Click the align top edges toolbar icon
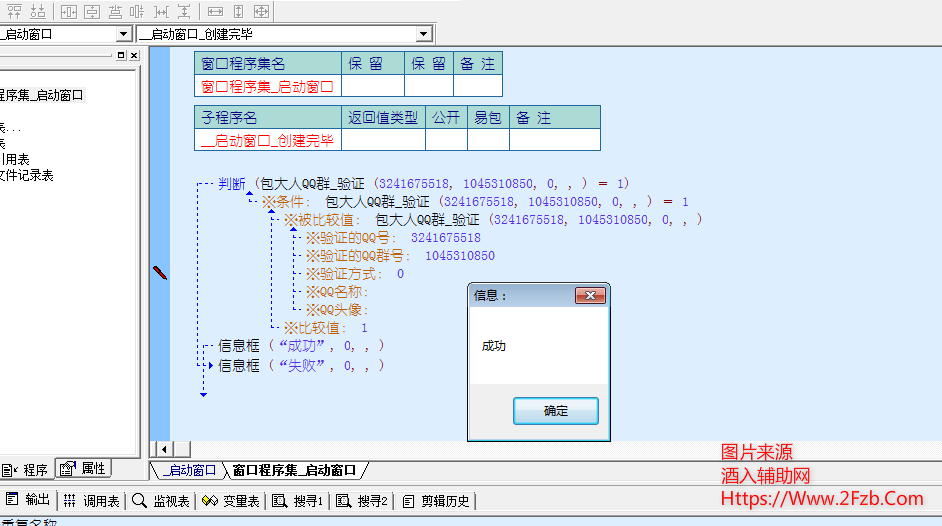Image resolution: width=942 pixels, height=526 pixels. tap(14, 11)
